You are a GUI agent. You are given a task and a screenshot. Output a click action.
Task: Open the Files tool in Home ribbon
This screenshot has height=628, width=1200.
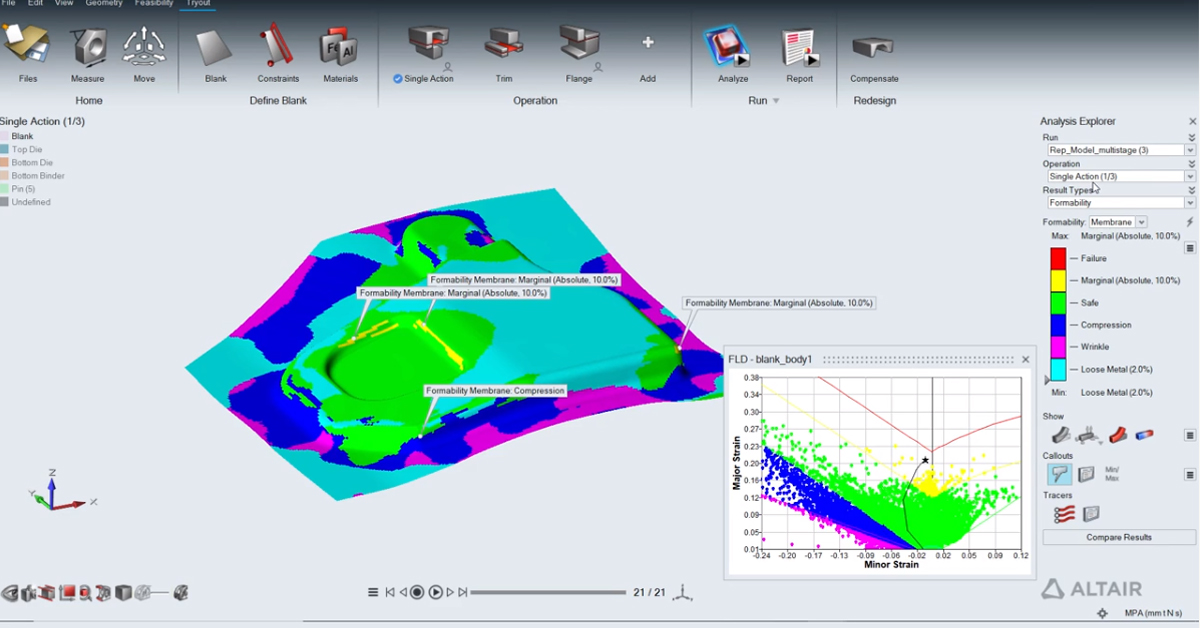(x=28, y=46)
